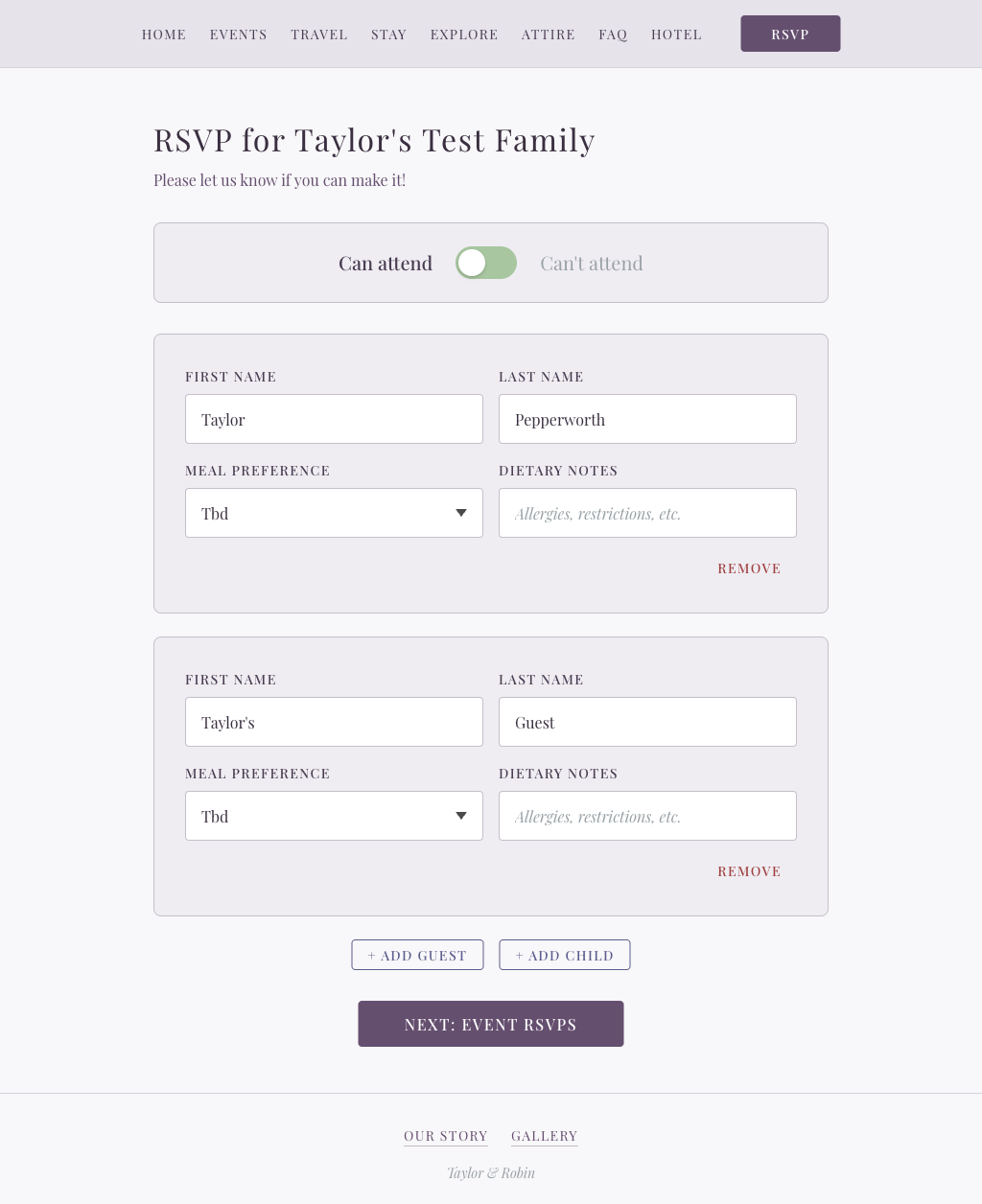The image size is (982, 1204).
Task: Open the Meal Preference dropdown for Taylor
Action: coord(334,513)
